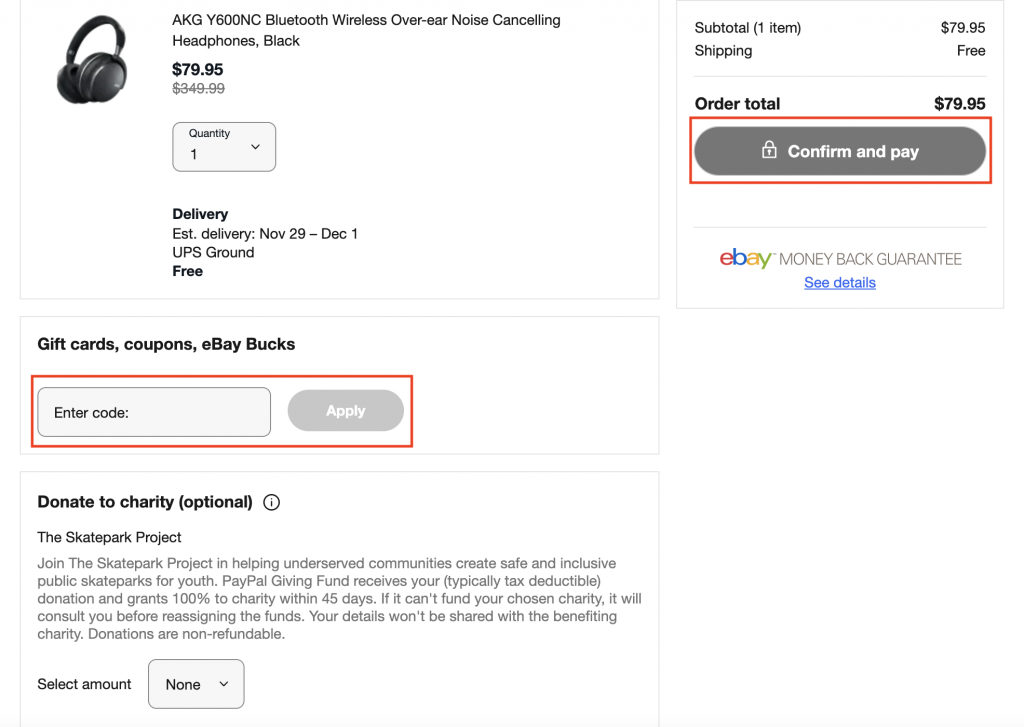Open the See details guarantee link
The width and height of the screenshot is (1024, 727).
tap(840, 283)
